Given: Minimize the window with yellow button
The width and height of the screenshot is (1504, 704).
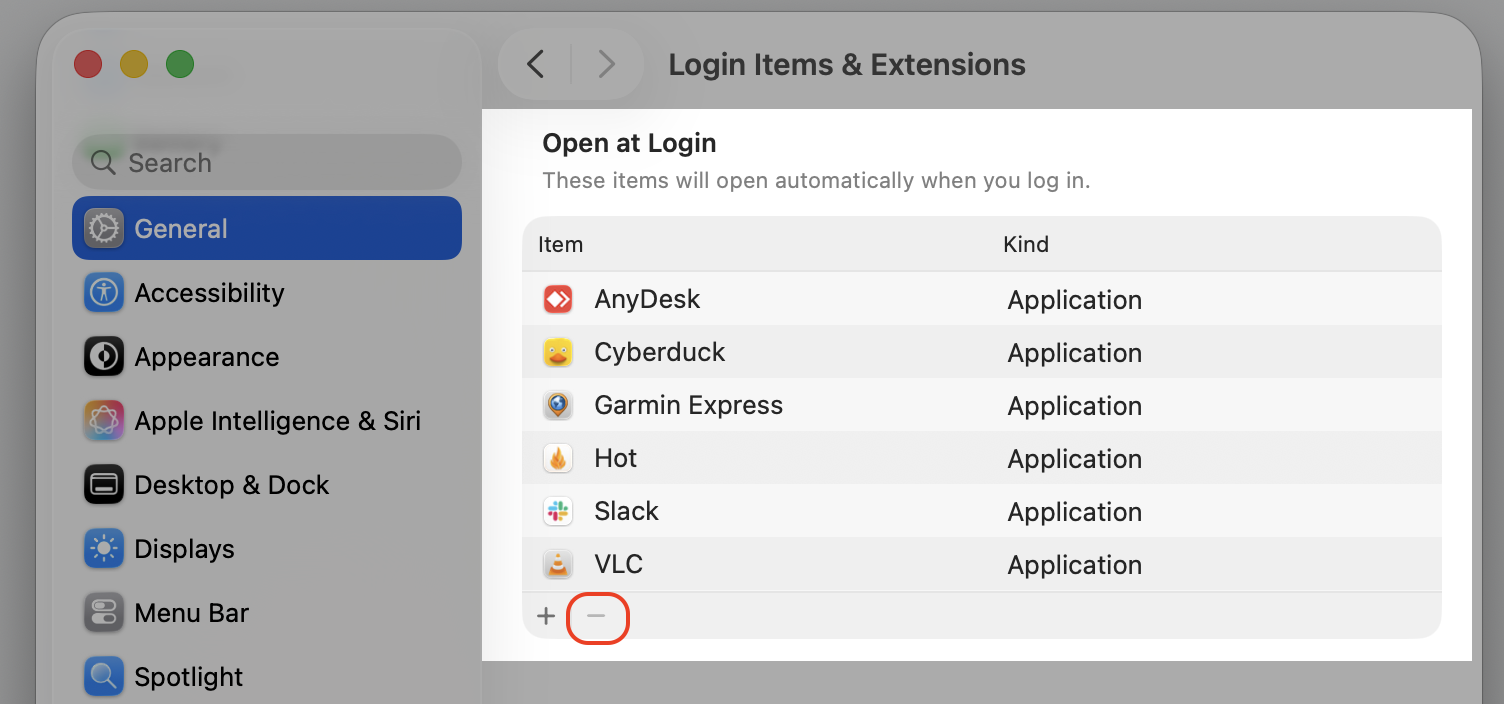Looking at the screenshot, I should [x=134, y=64].
